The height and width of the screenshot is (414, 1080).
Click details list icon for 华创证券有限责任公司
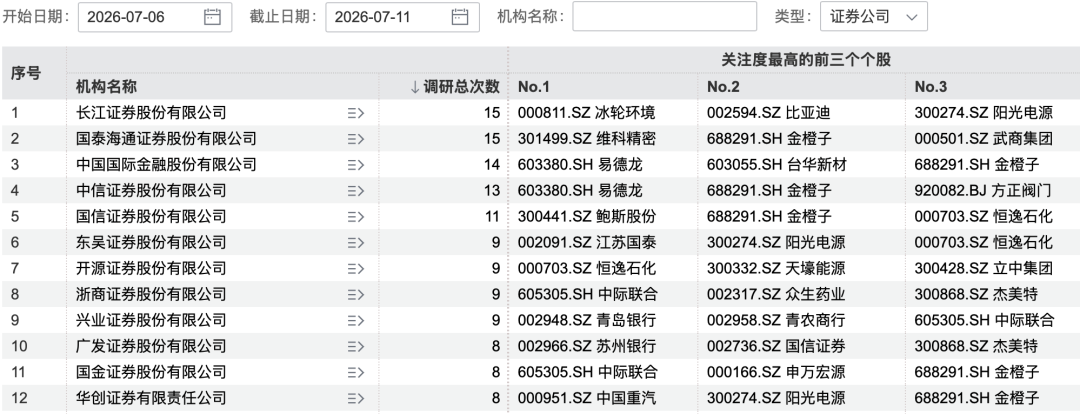[x=355, y=398]
